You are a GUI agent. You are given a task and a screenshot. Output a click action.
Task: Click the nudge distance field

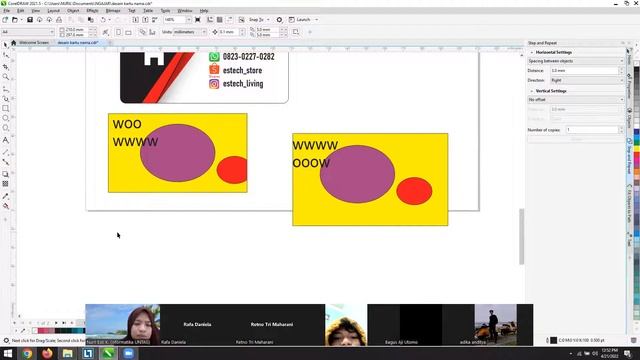pos(229,32)
